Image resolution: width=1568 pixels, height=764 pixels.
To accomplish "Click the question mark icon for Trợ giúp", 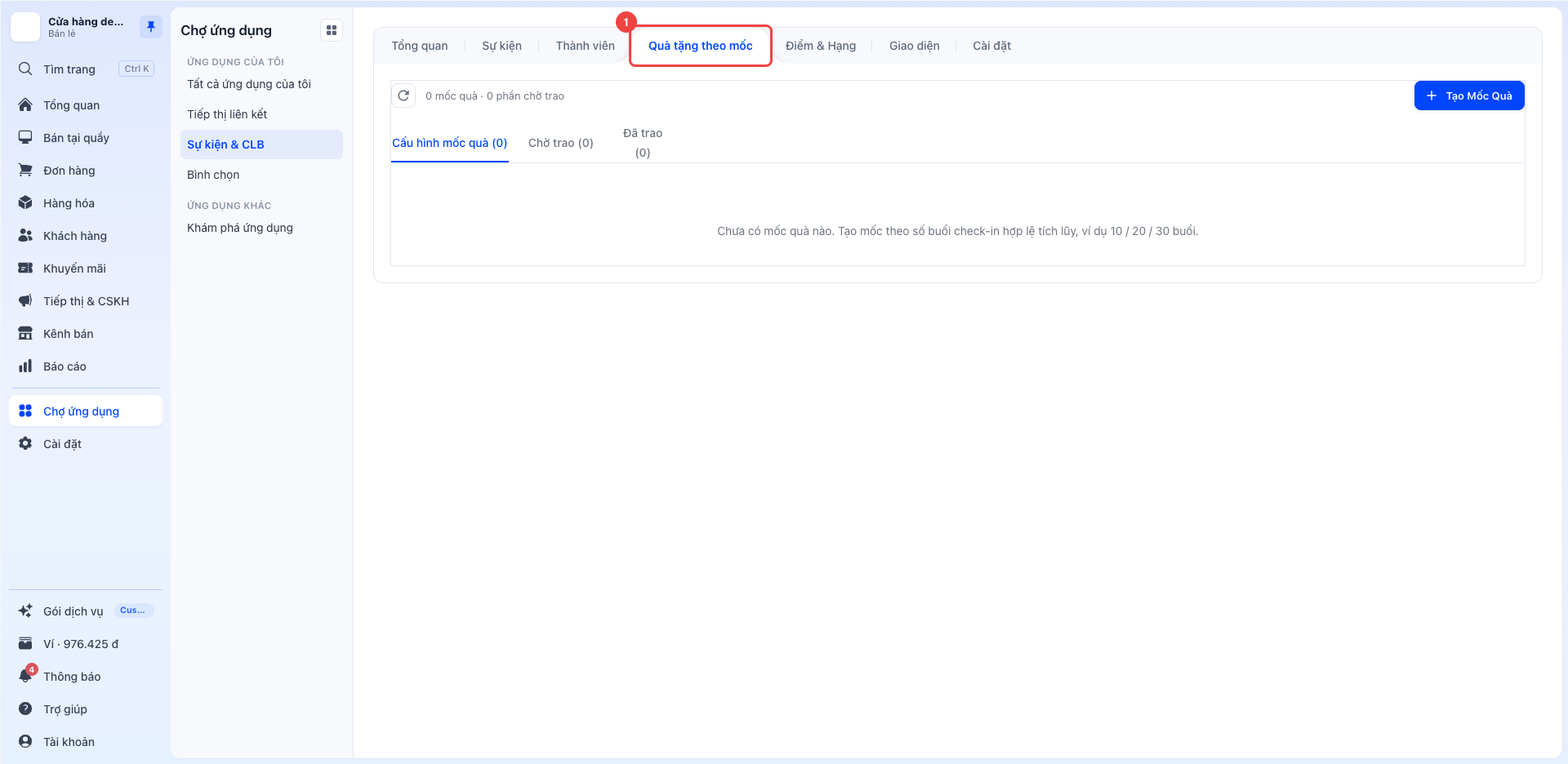I will pyautogui.click(x=25, y=708).
